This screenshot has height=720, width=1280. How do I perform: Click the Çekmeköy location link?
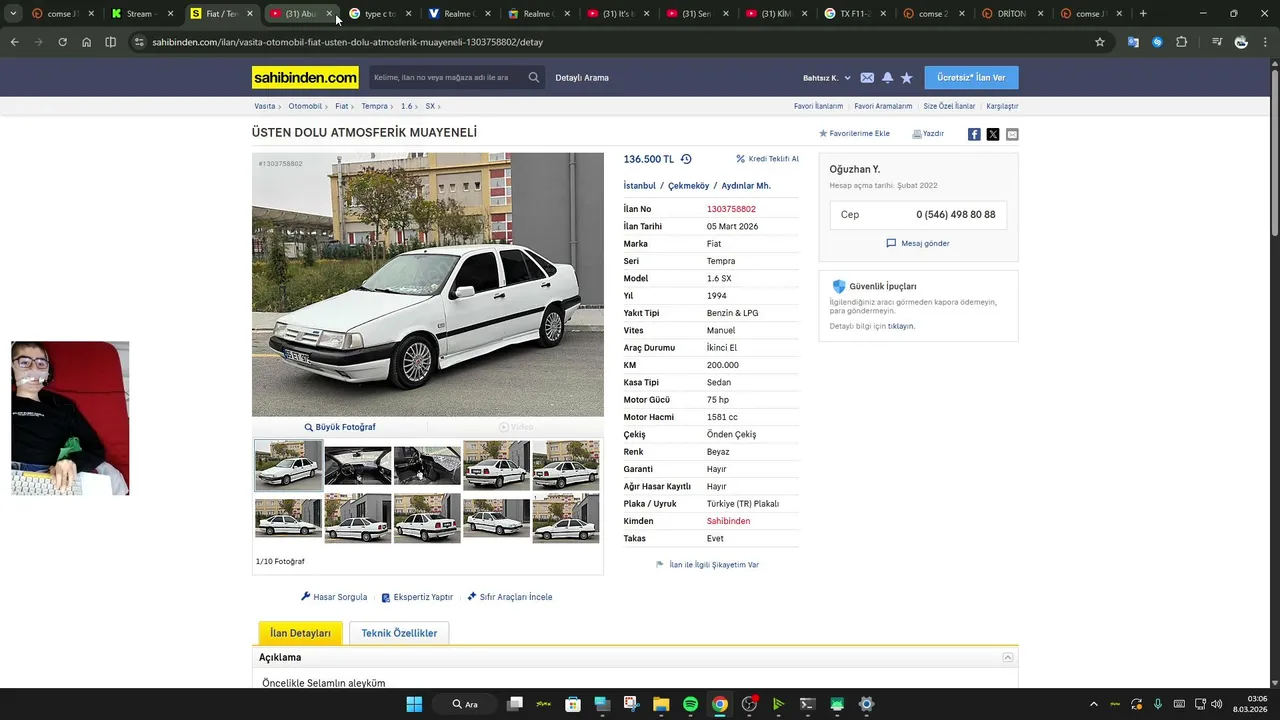point(688,186)
